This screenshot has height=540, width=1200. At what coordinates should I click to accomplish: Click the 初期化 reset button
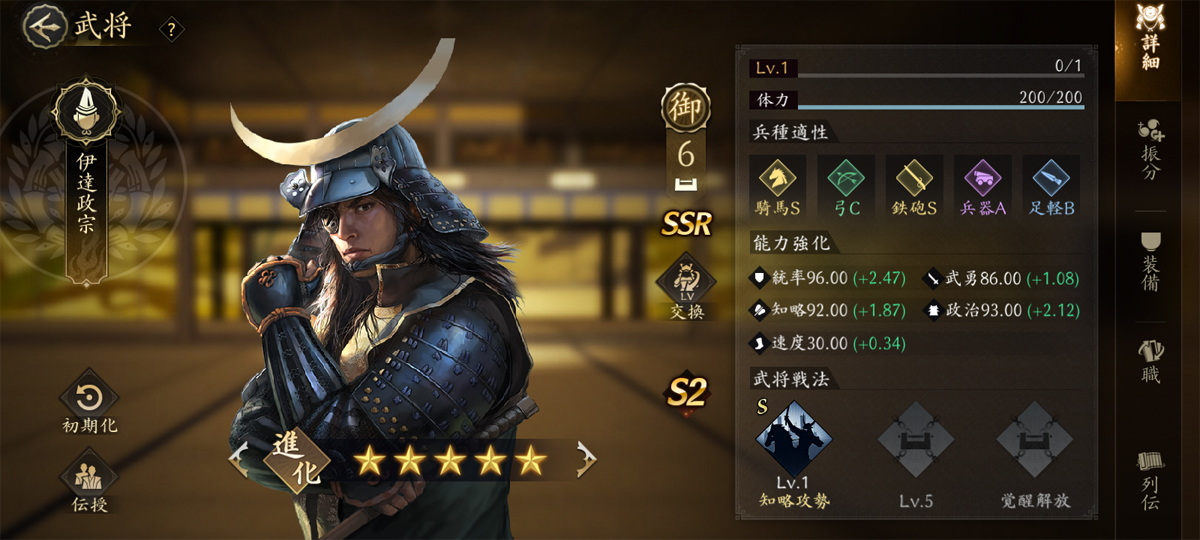(89, 405)
